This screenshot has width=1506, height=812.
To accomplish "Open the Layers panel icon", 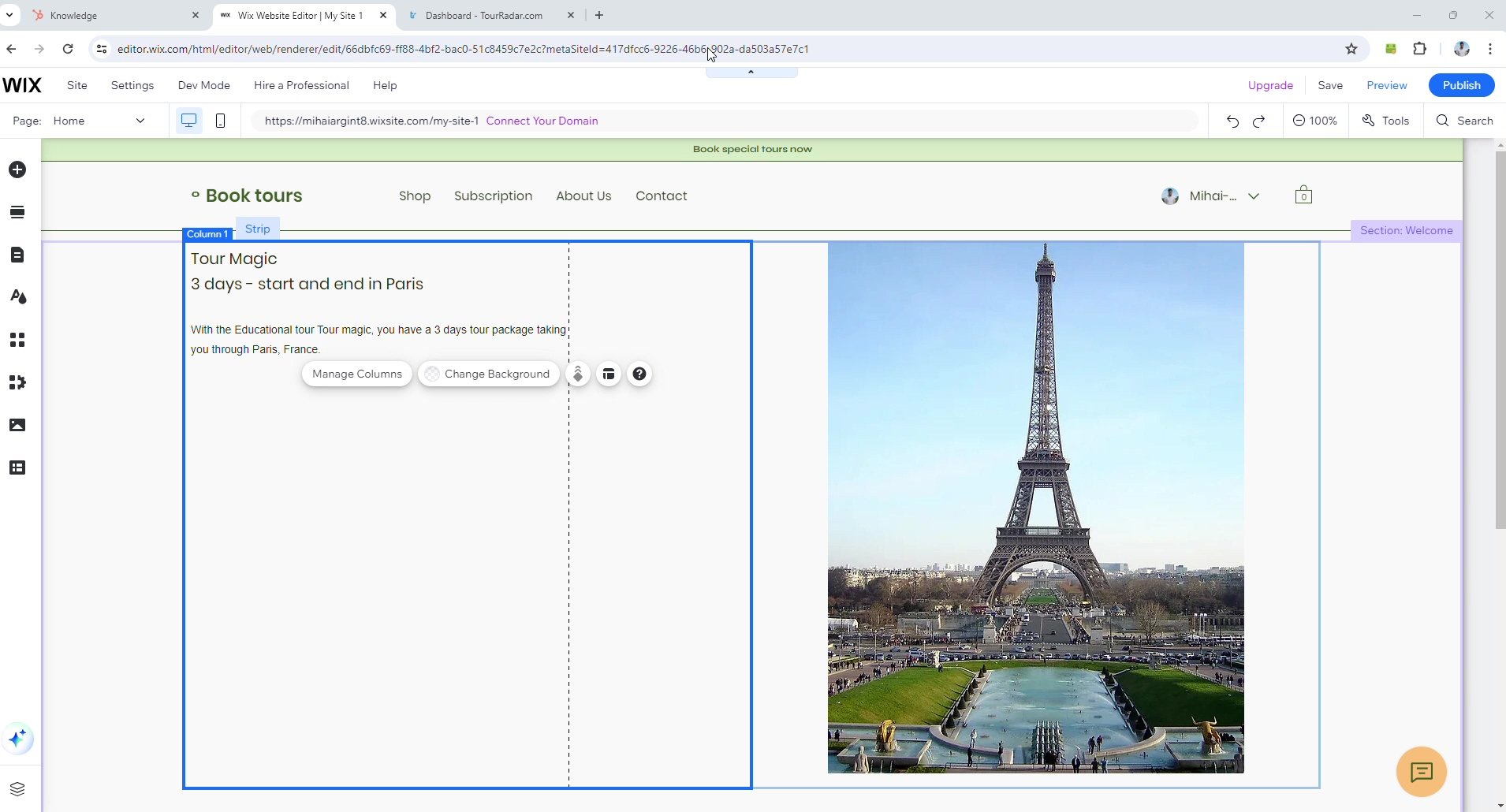I will tap(17, 789).
